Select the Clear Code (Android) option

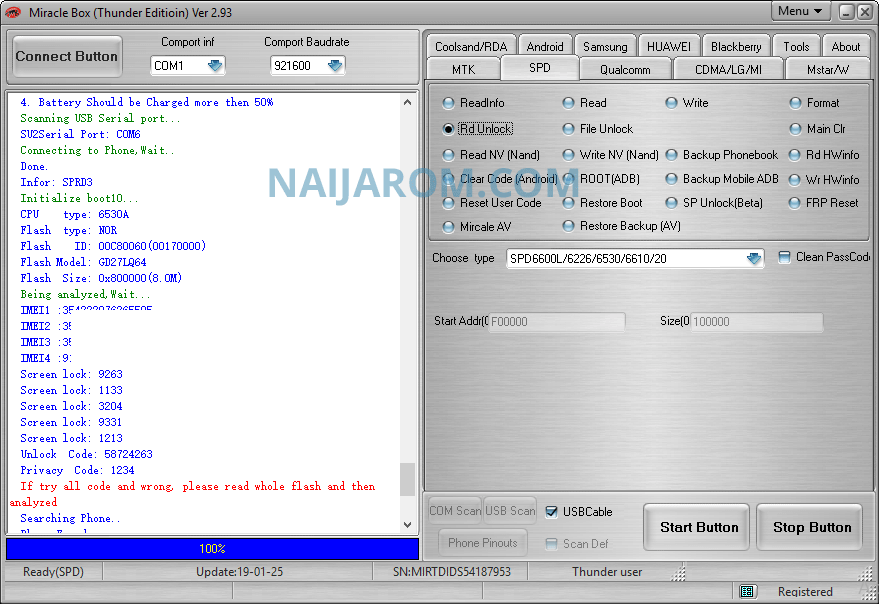(x=500, y=179)
